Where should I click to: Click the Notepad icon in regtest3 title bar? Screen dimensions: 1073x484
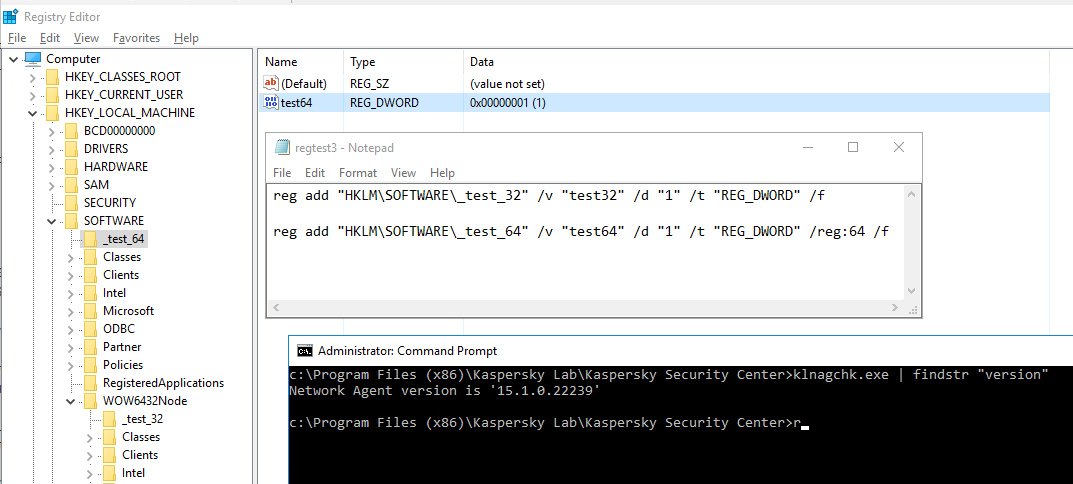[280, 147]
